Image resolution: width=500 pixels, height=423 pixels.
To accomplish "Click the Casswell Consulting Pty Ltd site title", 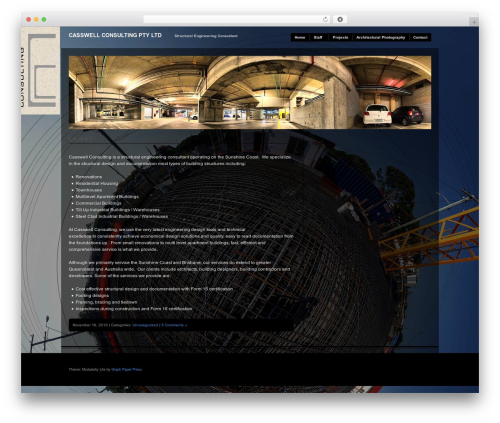I will (x=115, y=35).
